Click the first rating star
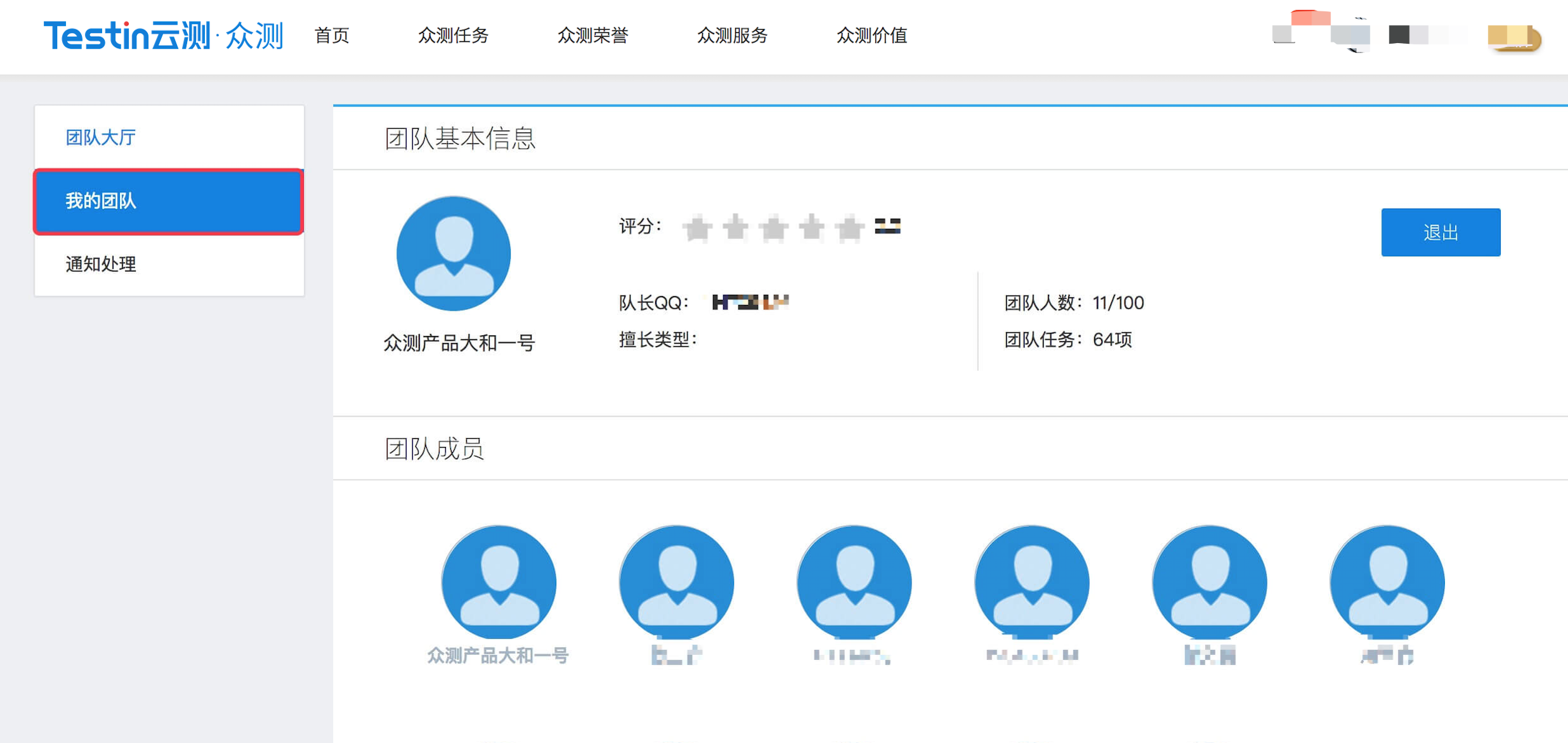1568x743 pixels. (x=697, y=228)
